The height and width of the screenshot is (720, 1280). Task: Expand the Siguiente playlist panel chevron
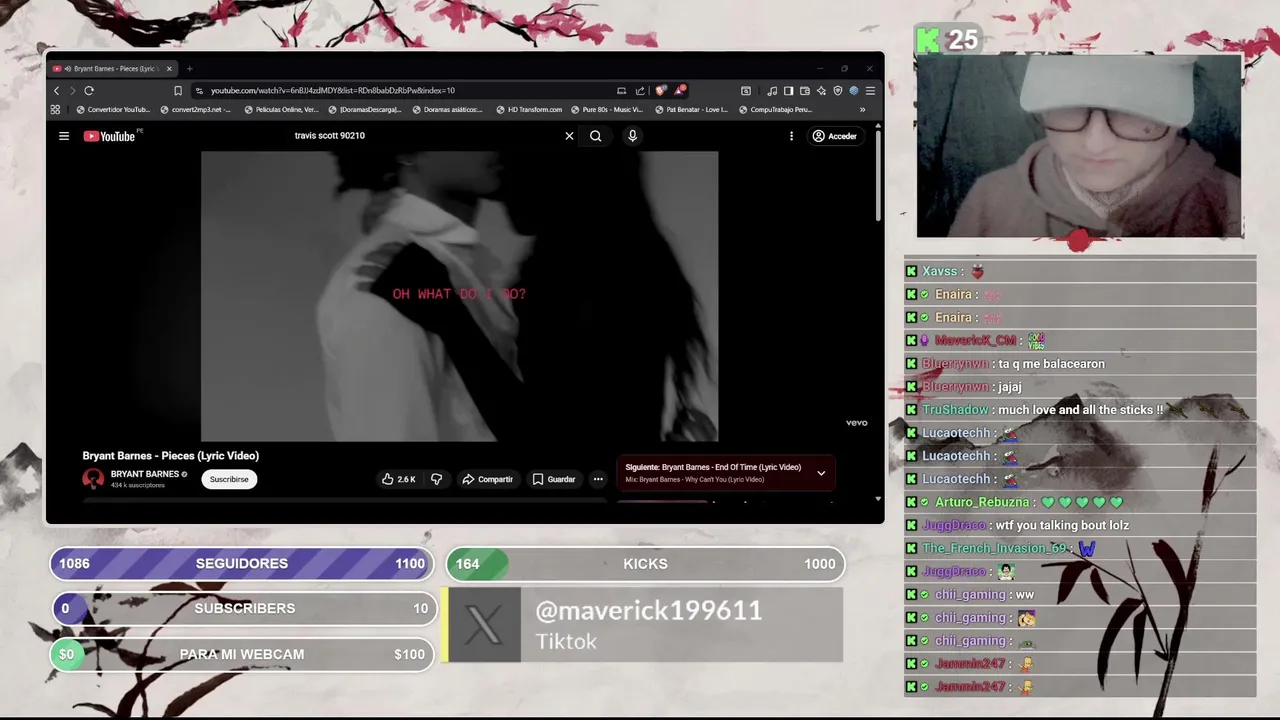821,473
